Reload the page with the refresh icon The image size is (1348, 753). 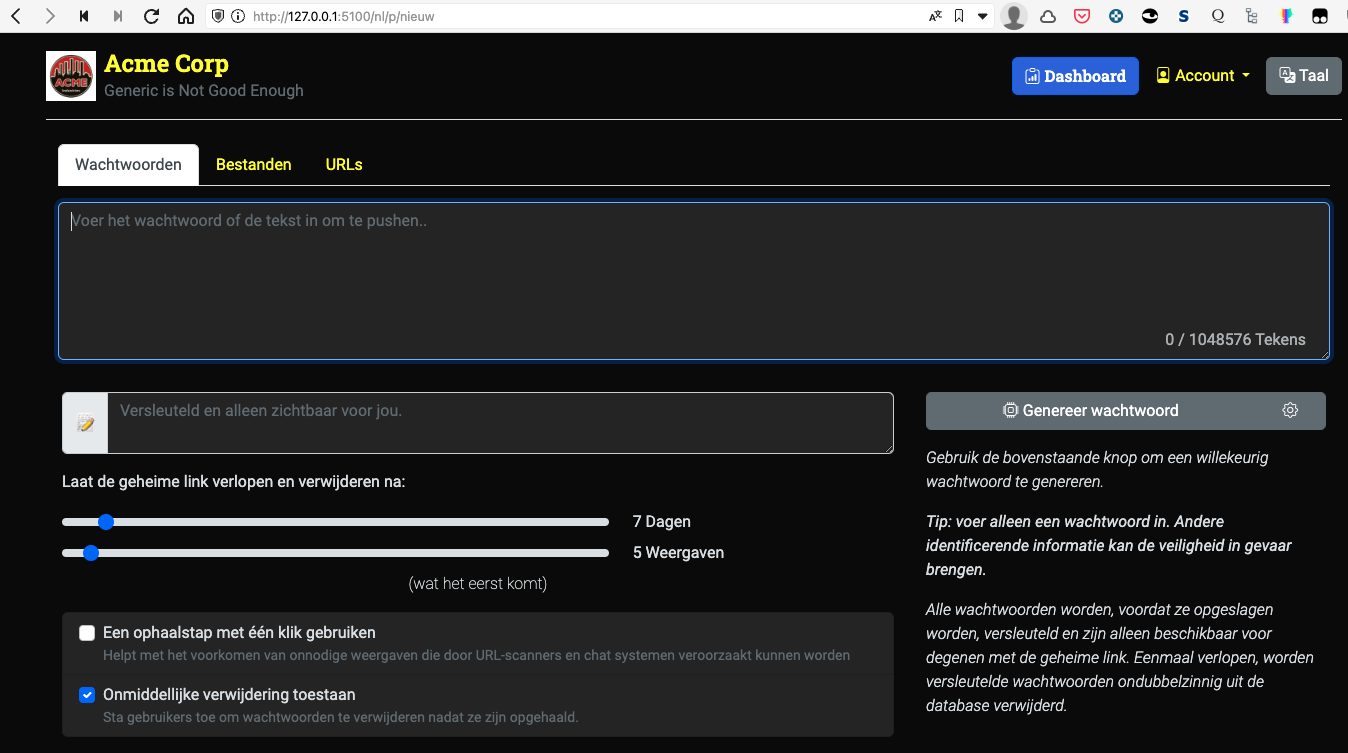[150, 16]
